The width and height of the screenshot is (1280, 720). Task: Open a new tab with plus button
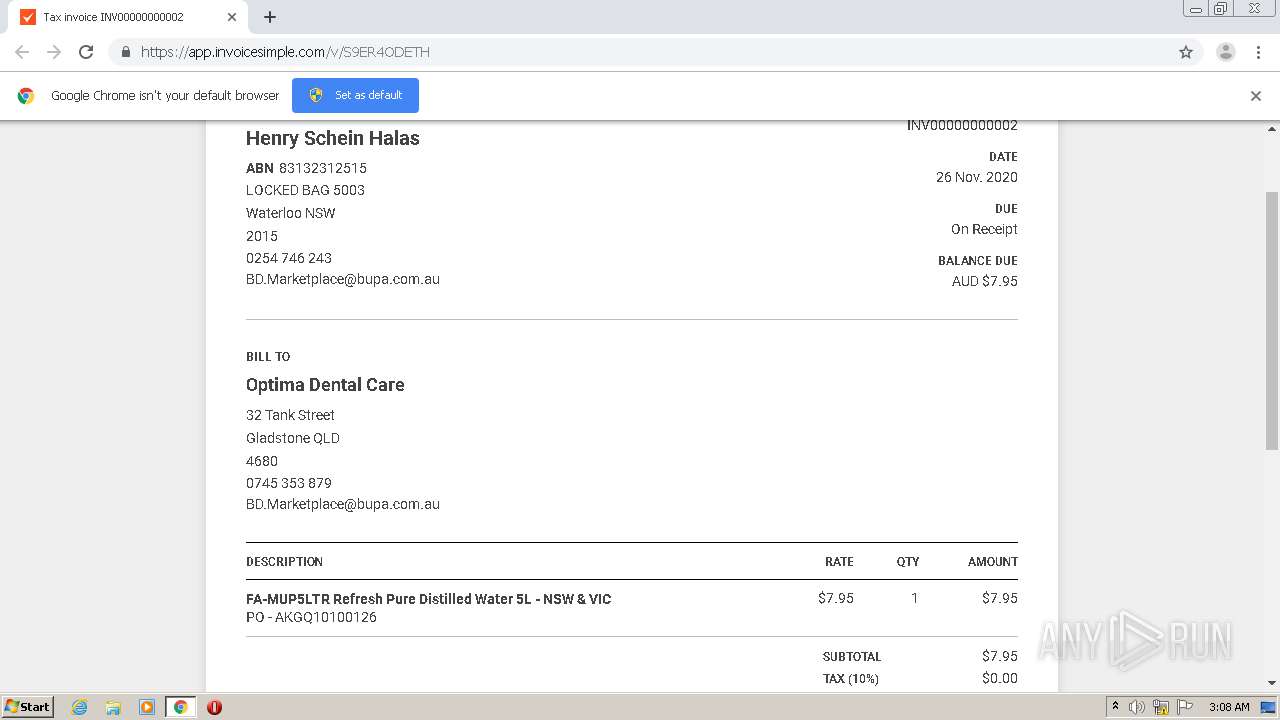[270, 17]
